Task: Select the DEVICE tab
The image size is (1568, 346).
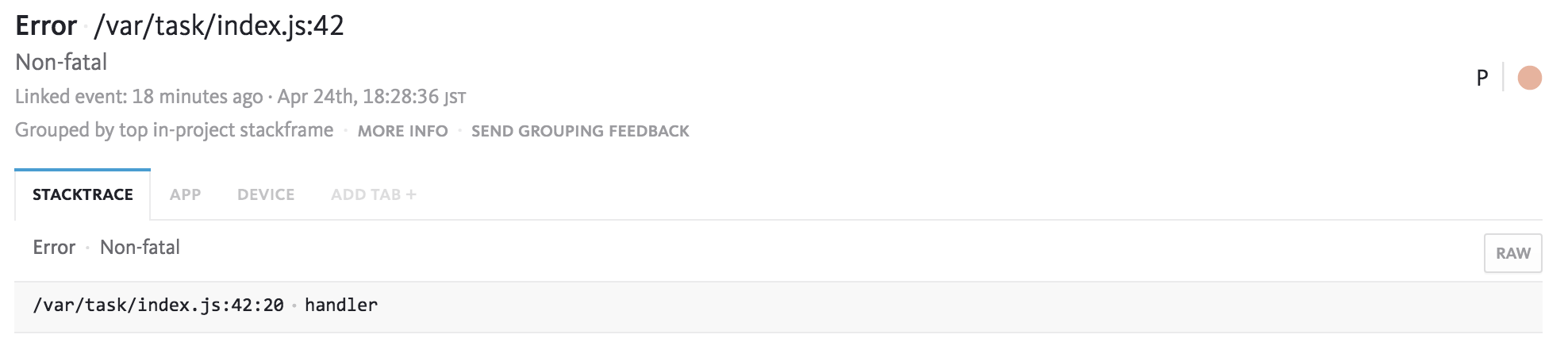Action: tap(266, 194)
